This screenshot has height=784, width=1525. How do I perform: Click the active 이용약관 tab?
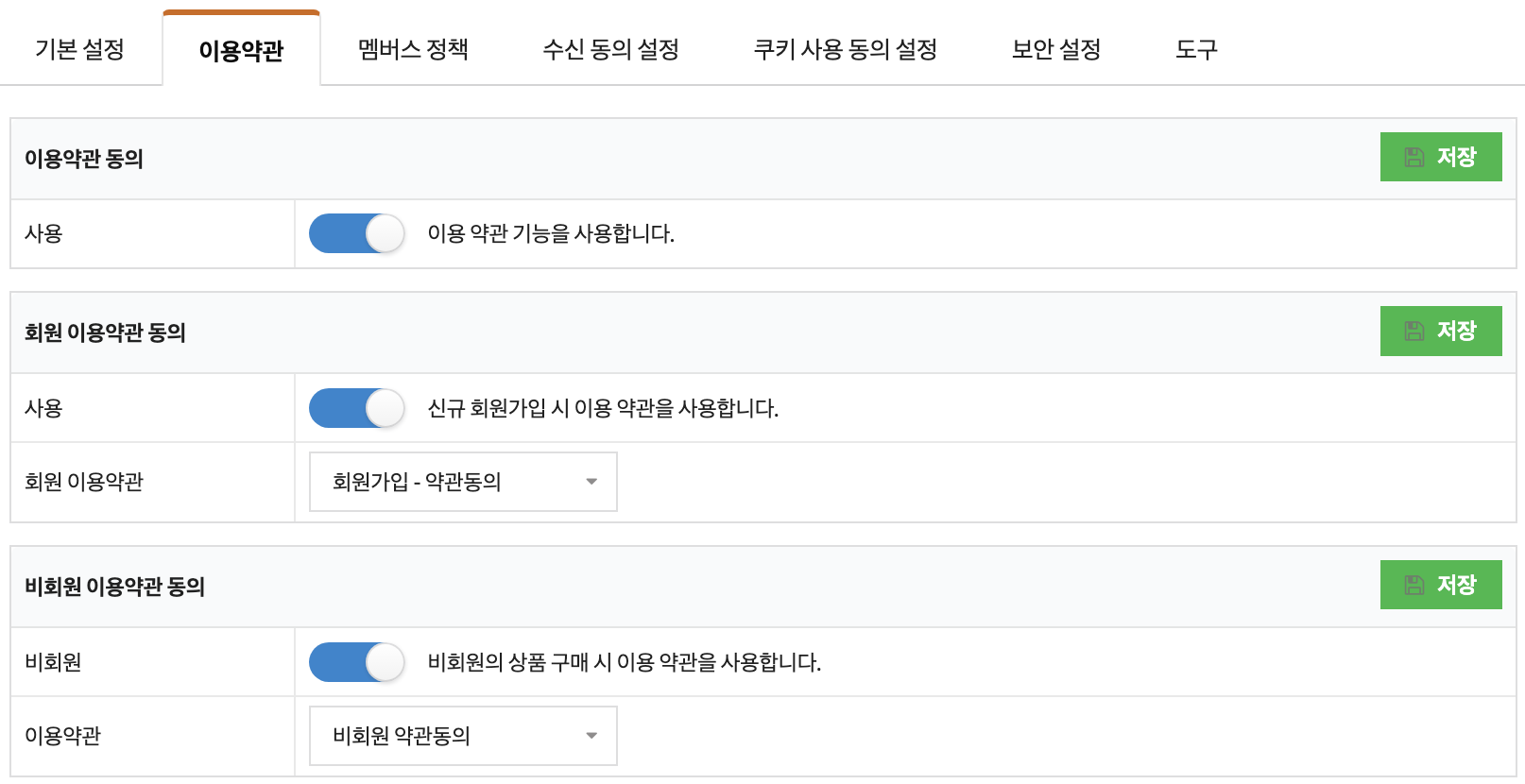coord(242,49)
